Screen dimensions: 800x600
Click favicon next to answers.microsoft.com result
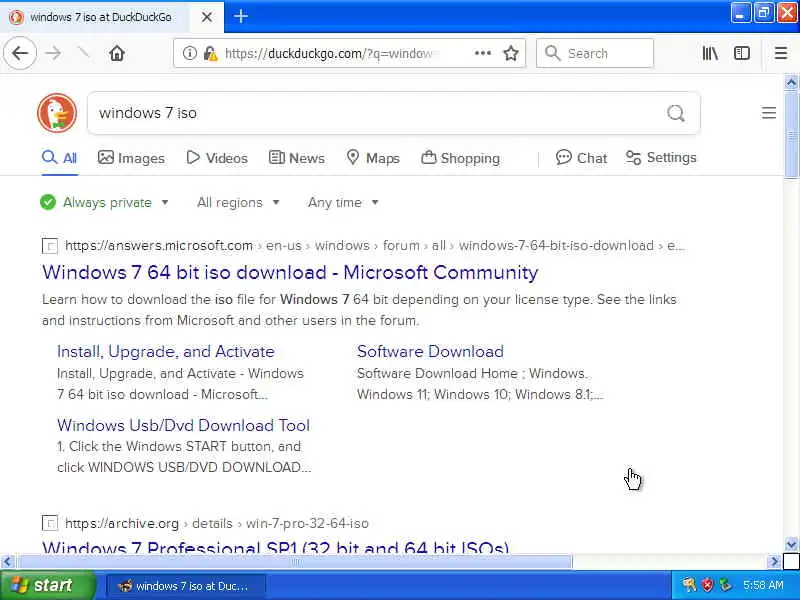[49, 246]
